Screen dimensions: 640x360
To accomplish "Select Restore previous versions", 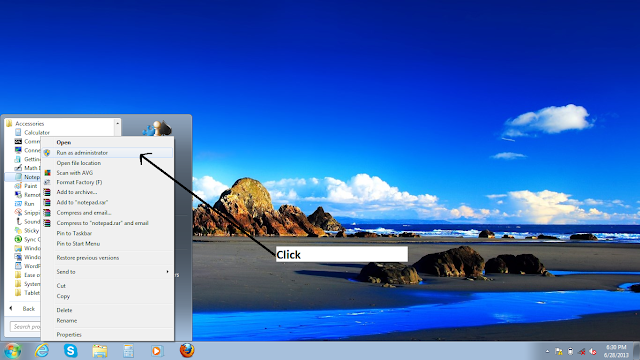I will (88, 258).
